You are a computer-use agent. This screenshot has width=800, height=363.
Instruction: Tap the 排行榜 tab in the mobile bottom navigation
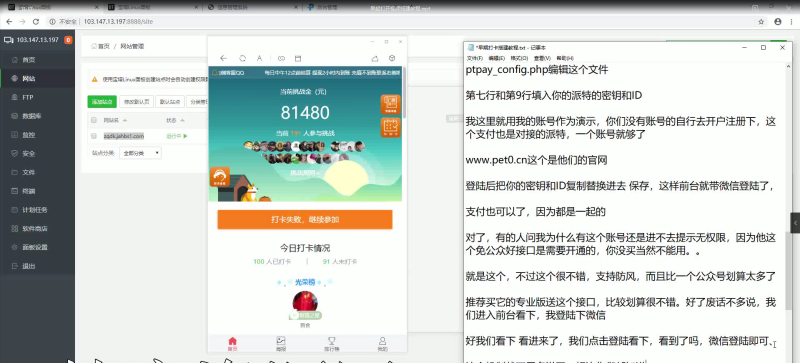332,344
